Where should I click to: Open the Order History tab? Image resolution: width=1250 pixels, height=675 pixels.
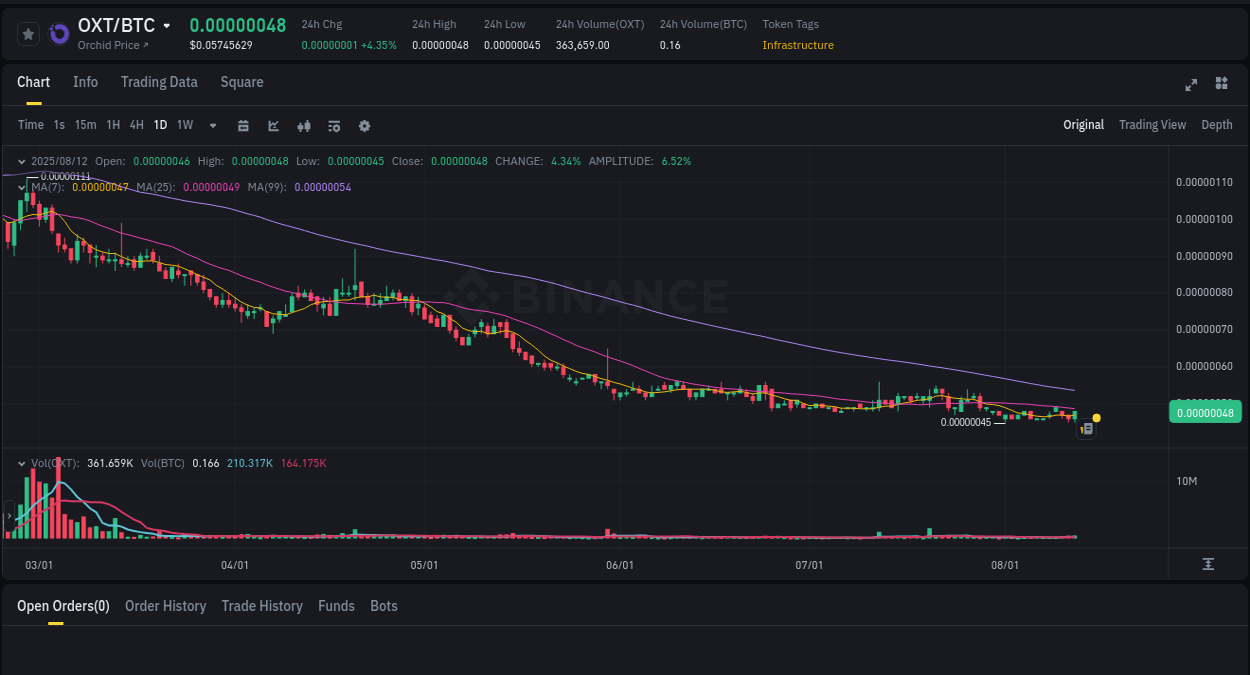(165, 606)
